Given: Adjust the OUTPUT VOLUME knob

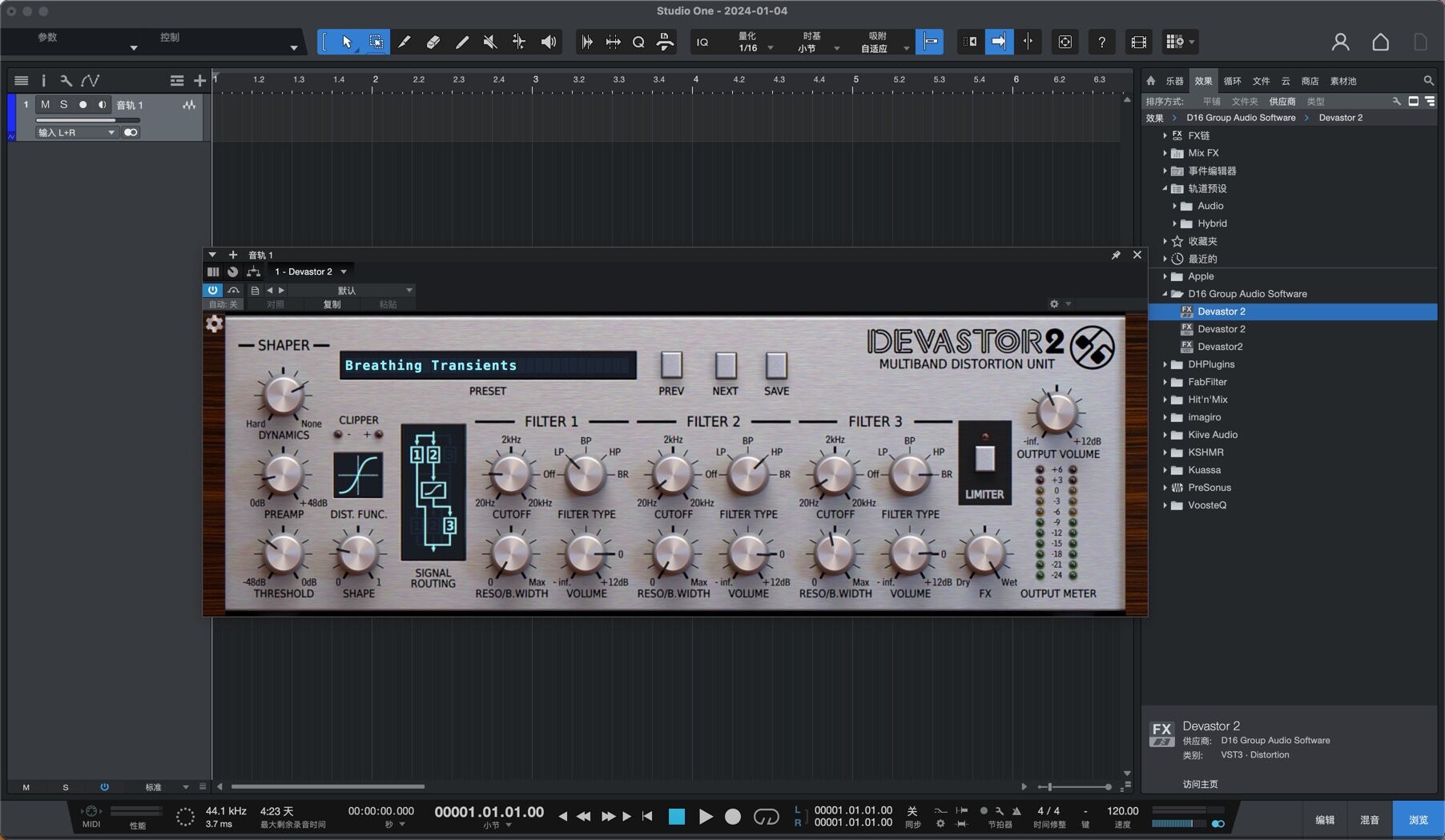Looking at the screenshot, I should [1057, 412].
